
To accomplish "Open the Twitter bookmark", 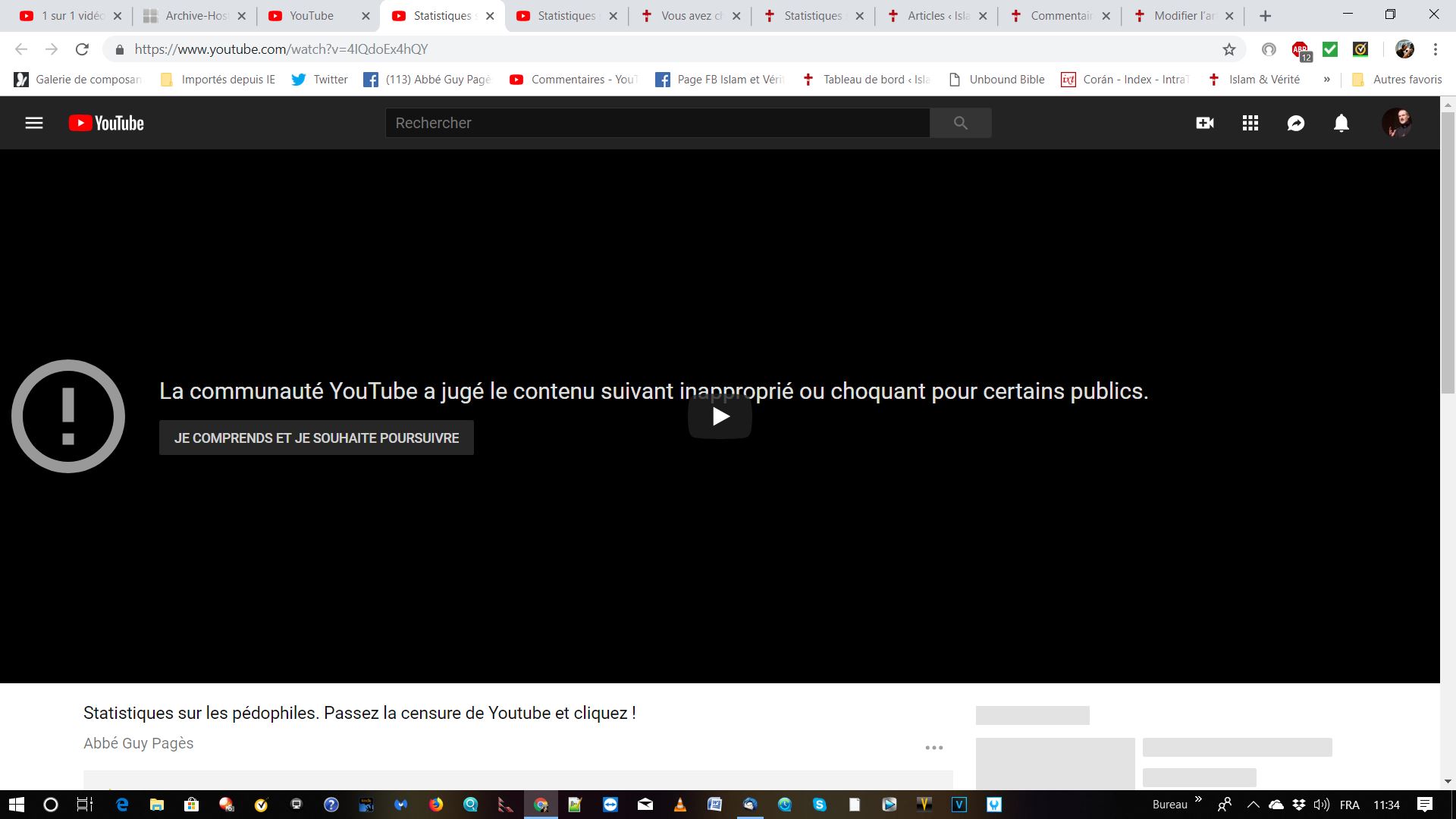I will click(320, 80).
